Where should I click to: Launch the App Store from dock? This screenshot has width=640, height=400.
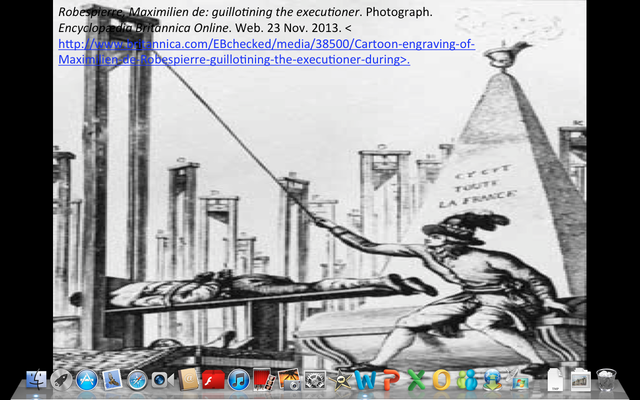point(87,380)
